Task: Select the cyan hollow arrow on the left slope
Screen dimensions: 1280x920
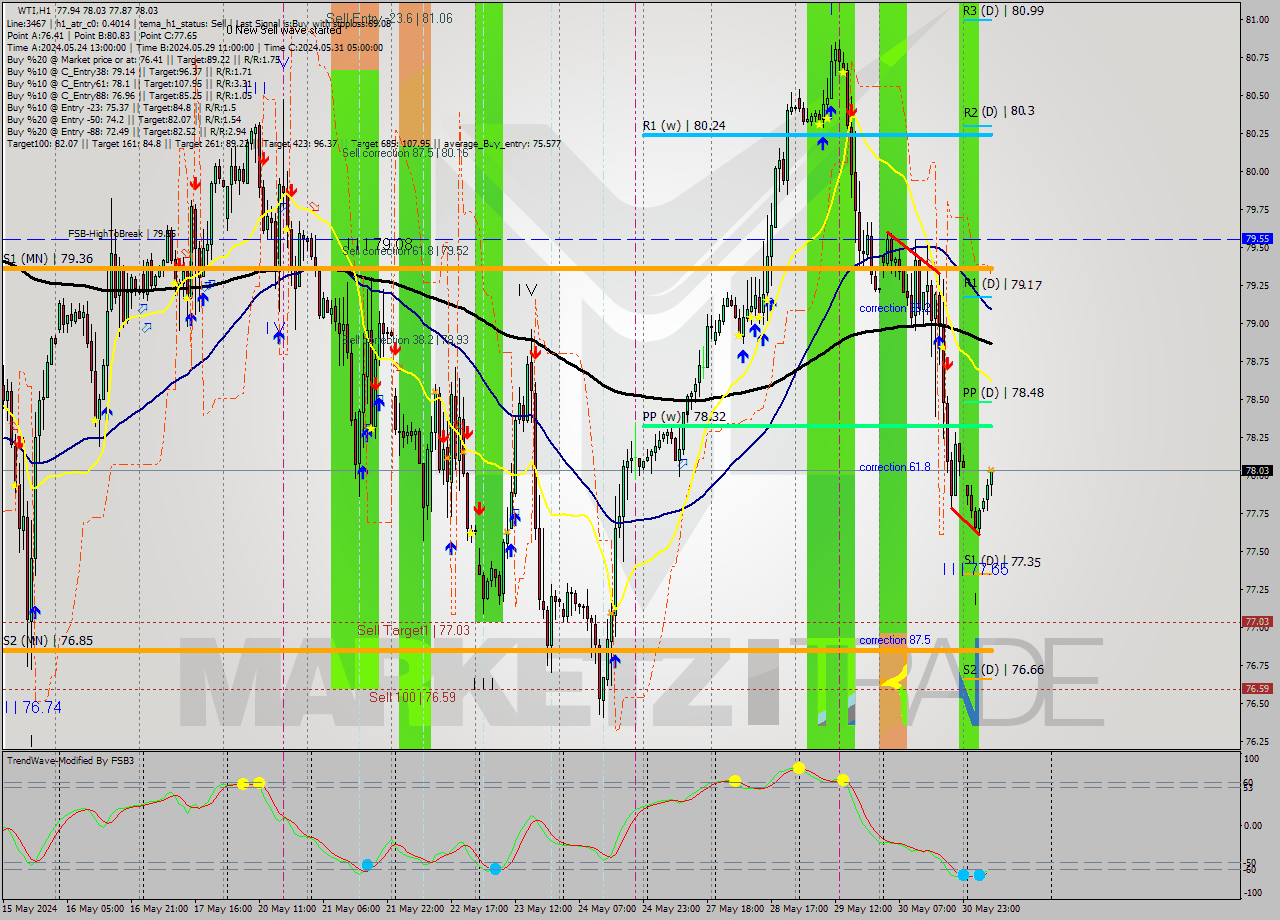Action: click(144, 309)
